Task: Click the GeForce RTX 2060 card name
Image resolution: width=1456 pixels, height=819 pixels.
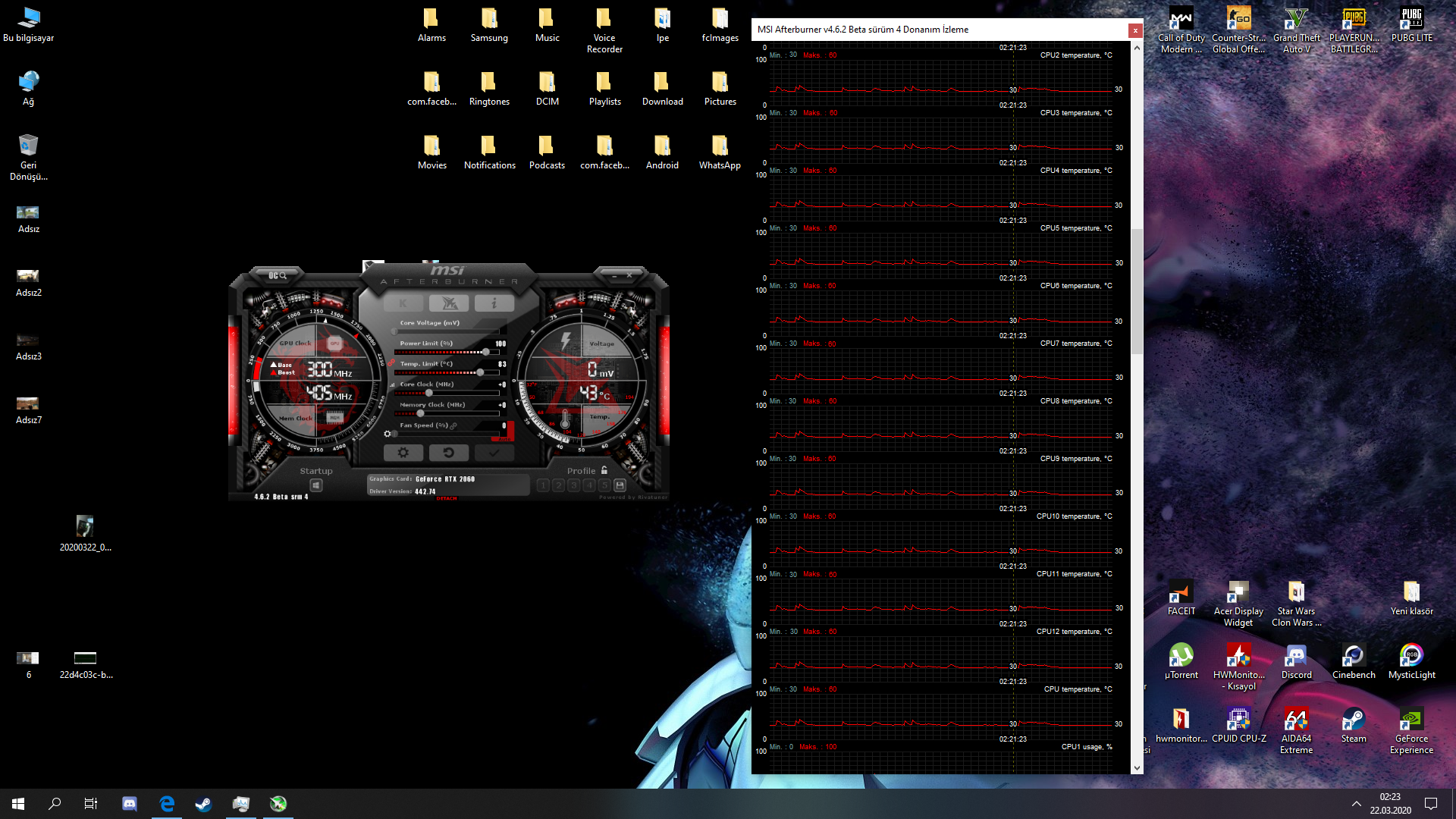Action: (445, 479)
